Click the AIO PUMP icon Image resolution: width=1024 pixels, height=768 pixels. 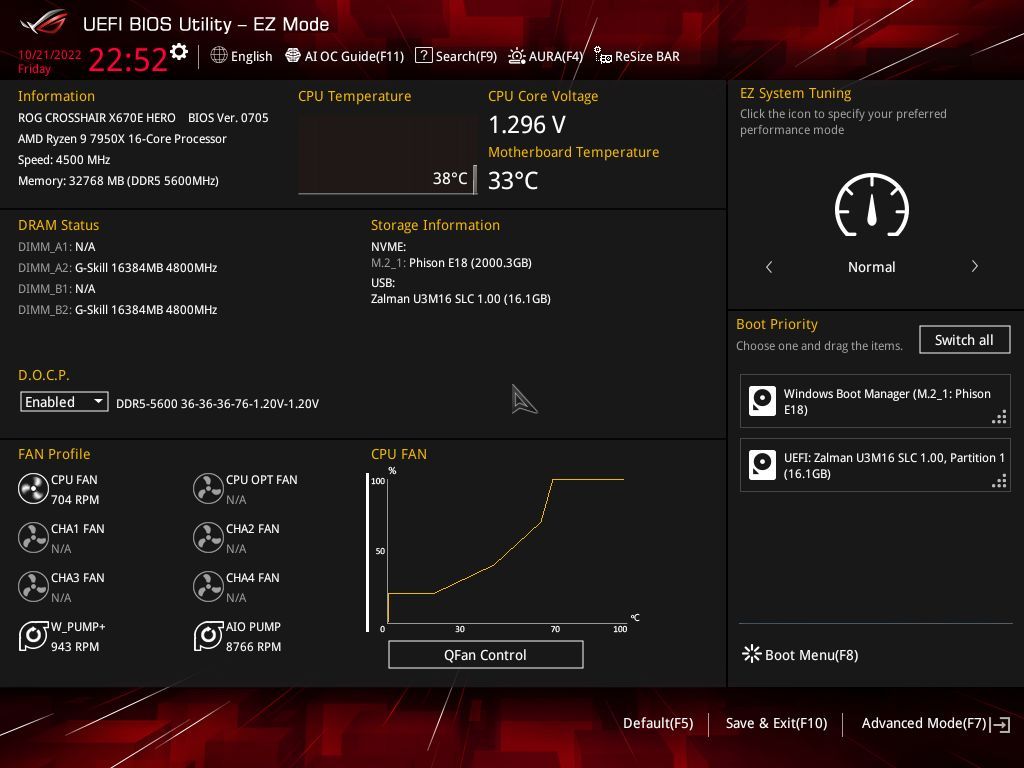(208, 635)
